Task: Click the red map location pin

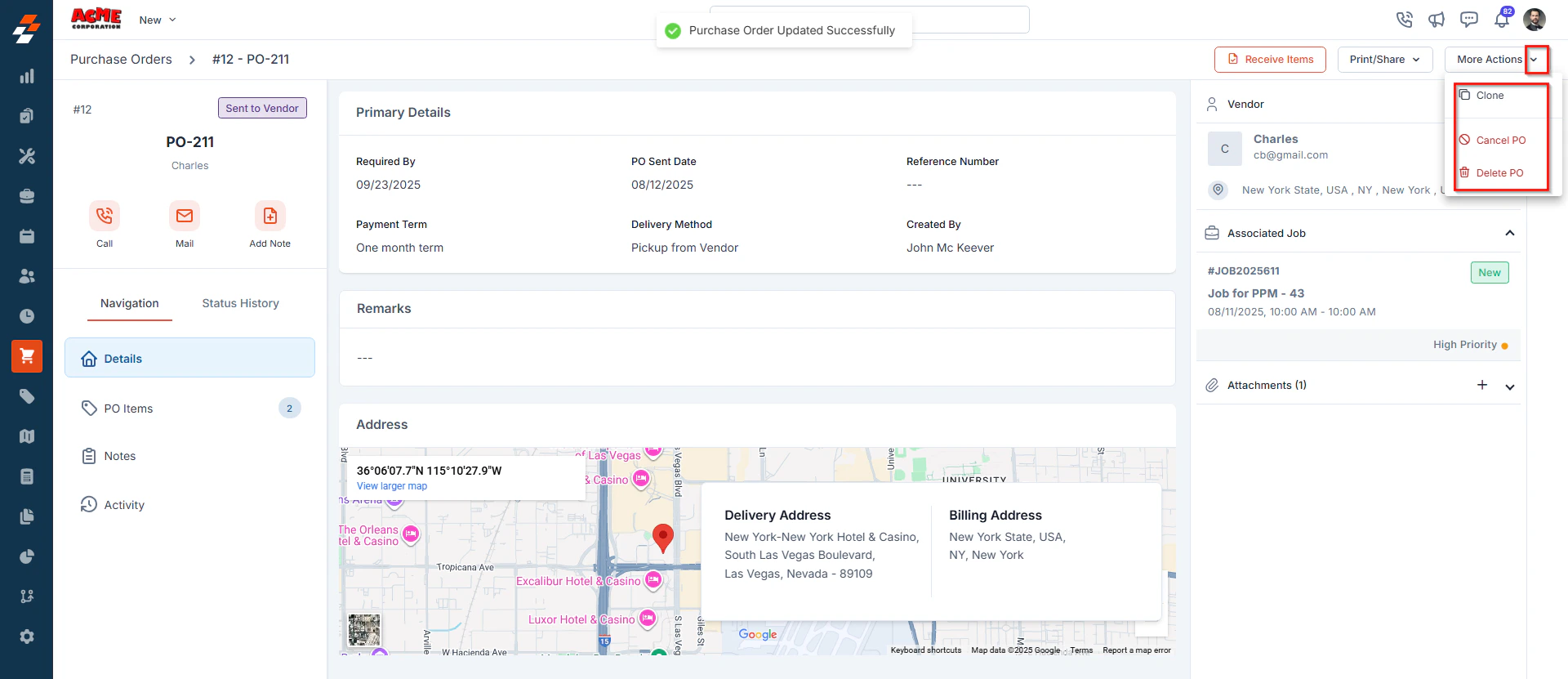Action: click(663, 538)
